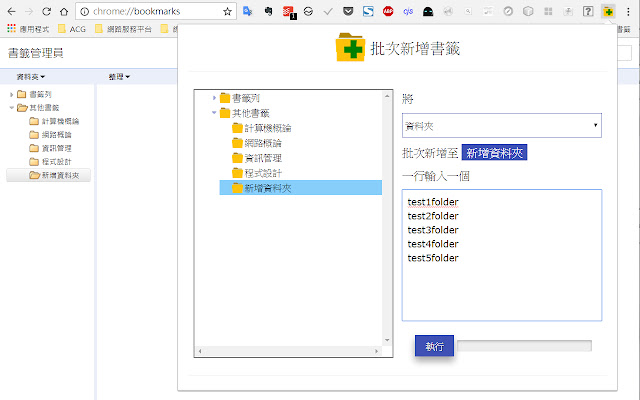Screen dimensions: 640x400
Task: Select 新增資料夾 in the manager sidebar
Action: click(x=49, y=175)
